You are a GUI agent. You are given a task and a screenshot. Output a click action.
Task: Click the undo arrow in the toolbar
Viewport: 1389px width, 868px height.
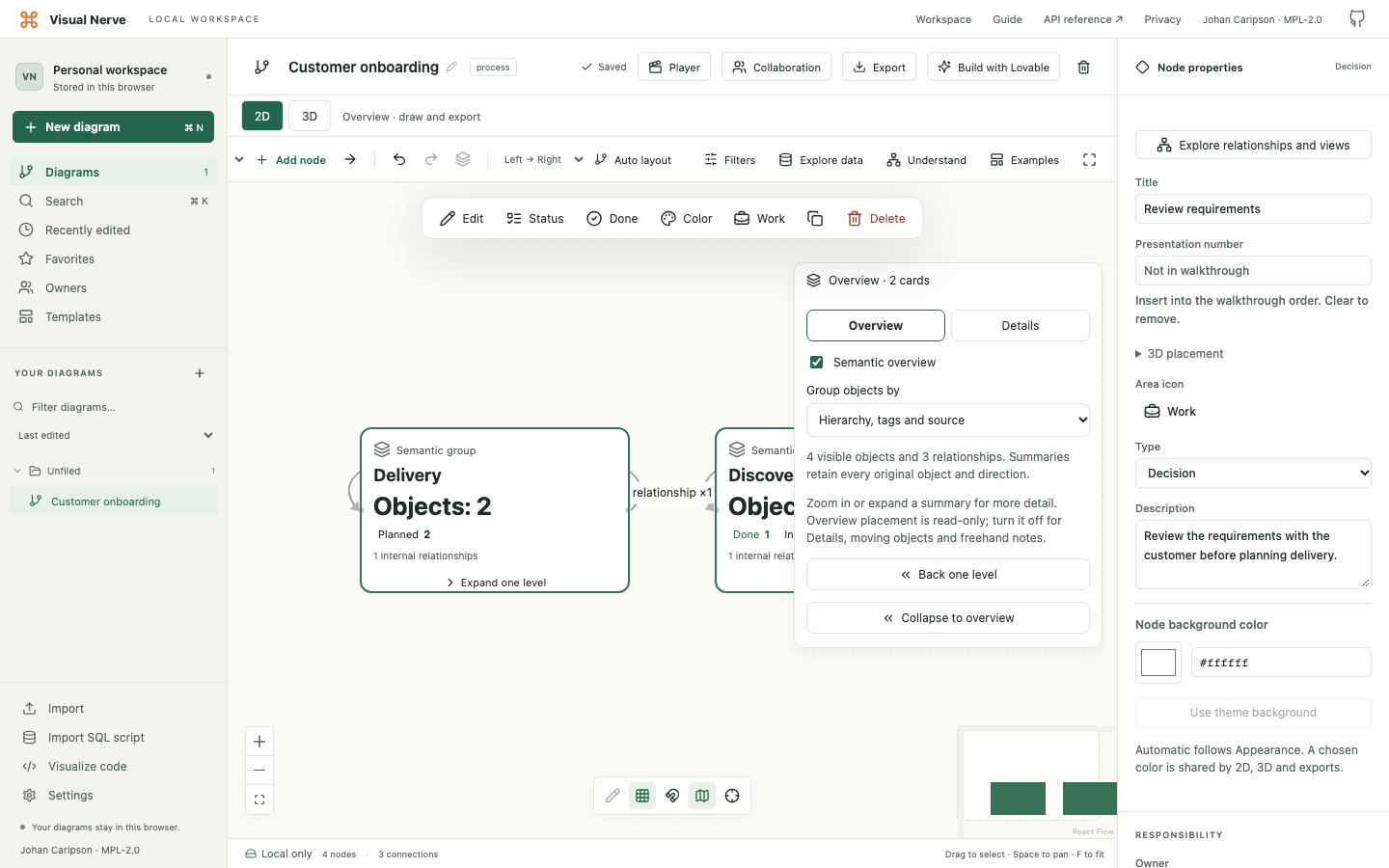click(399, 159)
